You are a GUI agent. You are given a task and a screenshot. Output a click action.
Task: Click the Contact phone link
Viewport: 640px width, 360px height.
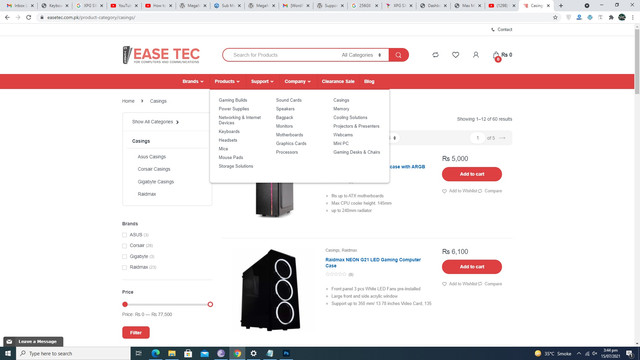click(x=502, y=29)
